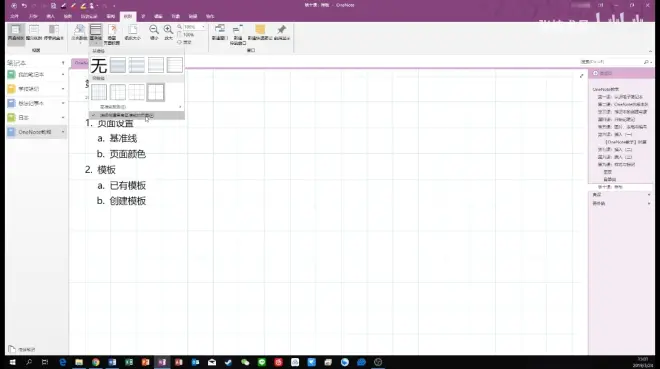Open the OneNote taskbar icon
660x369 pixels.
pos(162,362)
